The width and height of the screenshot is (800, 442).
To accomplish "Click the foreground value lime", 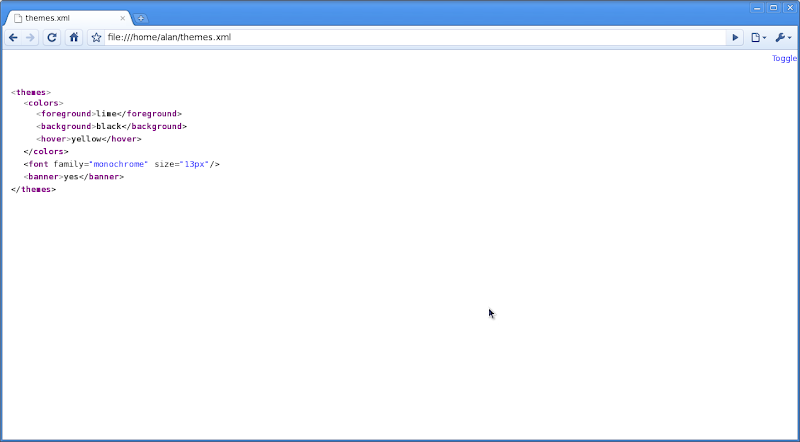I will [106, 114].
